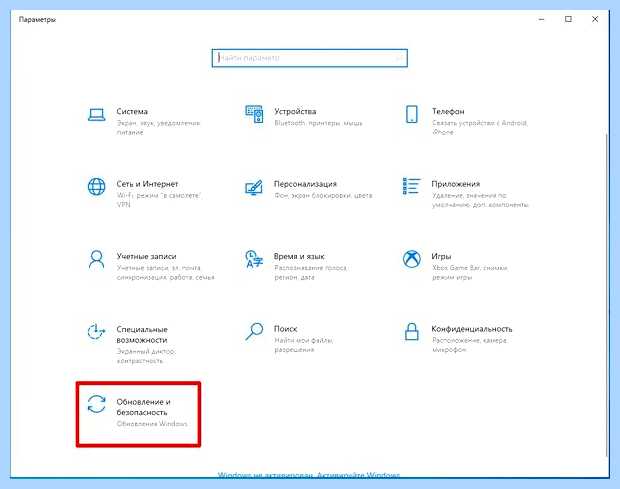Click the Система heading

pos(132,111)
